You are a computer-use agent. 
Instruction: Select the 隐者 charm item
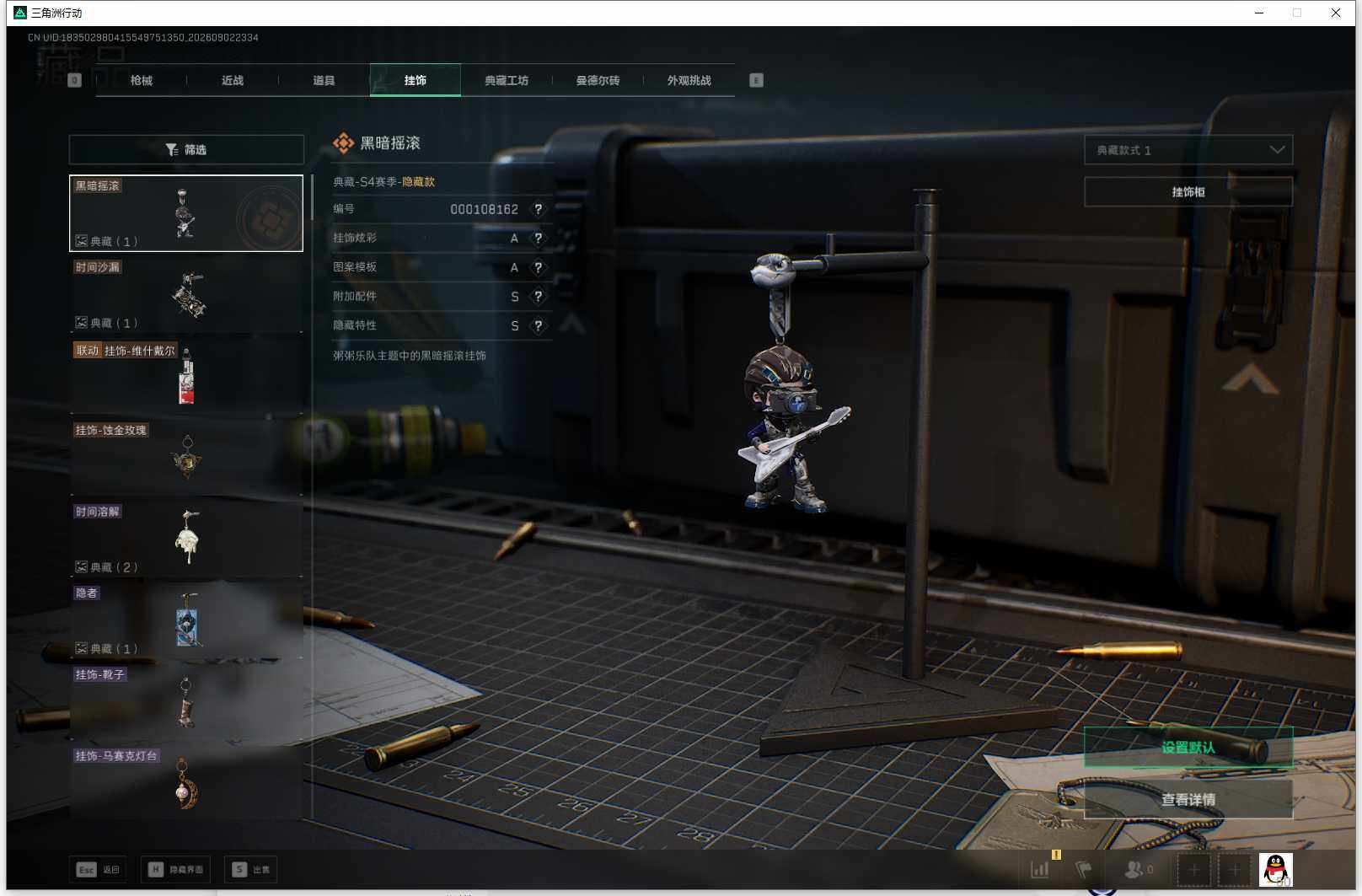coord(186,621)
